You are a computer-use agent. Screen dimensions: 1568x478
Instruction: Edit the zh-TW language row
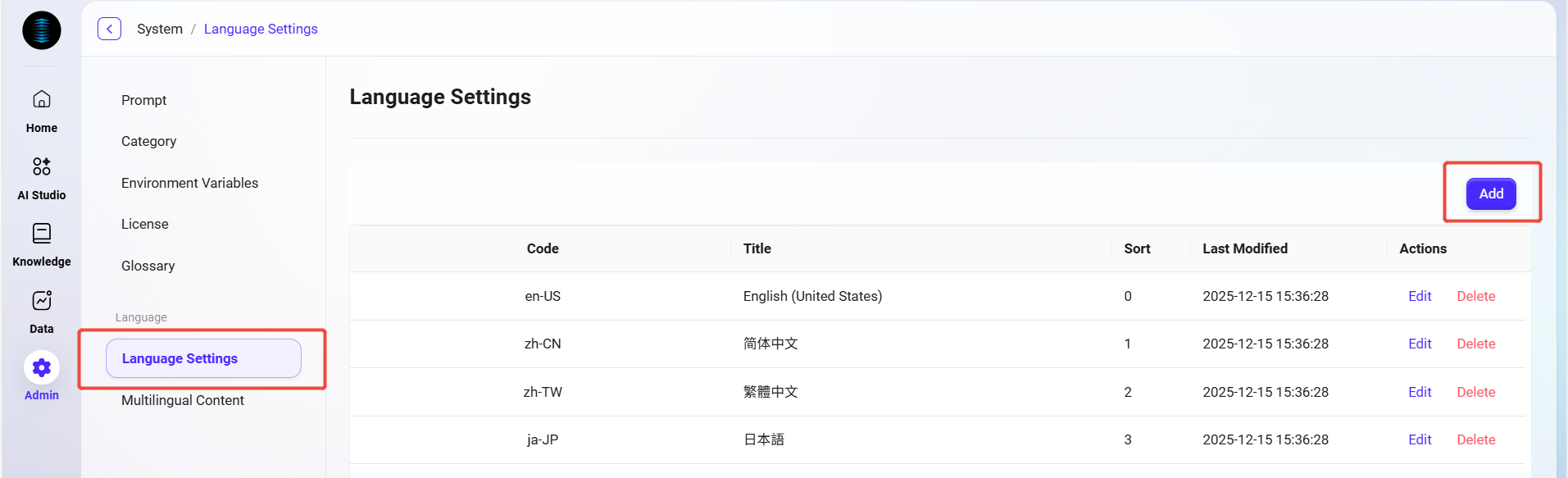coord(1420,392)
